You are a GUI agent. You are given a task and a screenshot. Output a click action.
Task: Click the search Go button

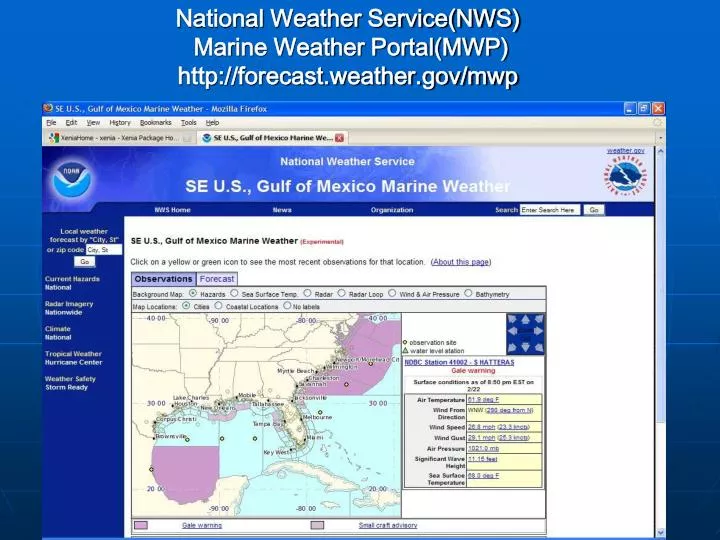tap(594, 210)
